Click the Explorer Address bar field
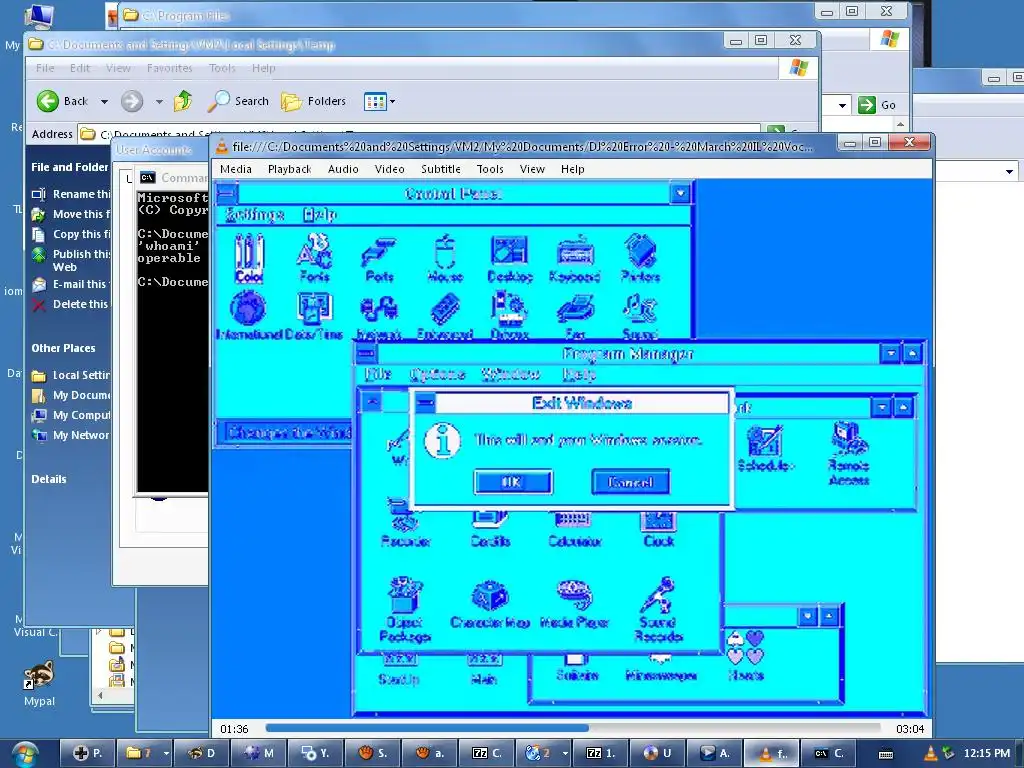 pyautogui.click(x=421, y=134)
